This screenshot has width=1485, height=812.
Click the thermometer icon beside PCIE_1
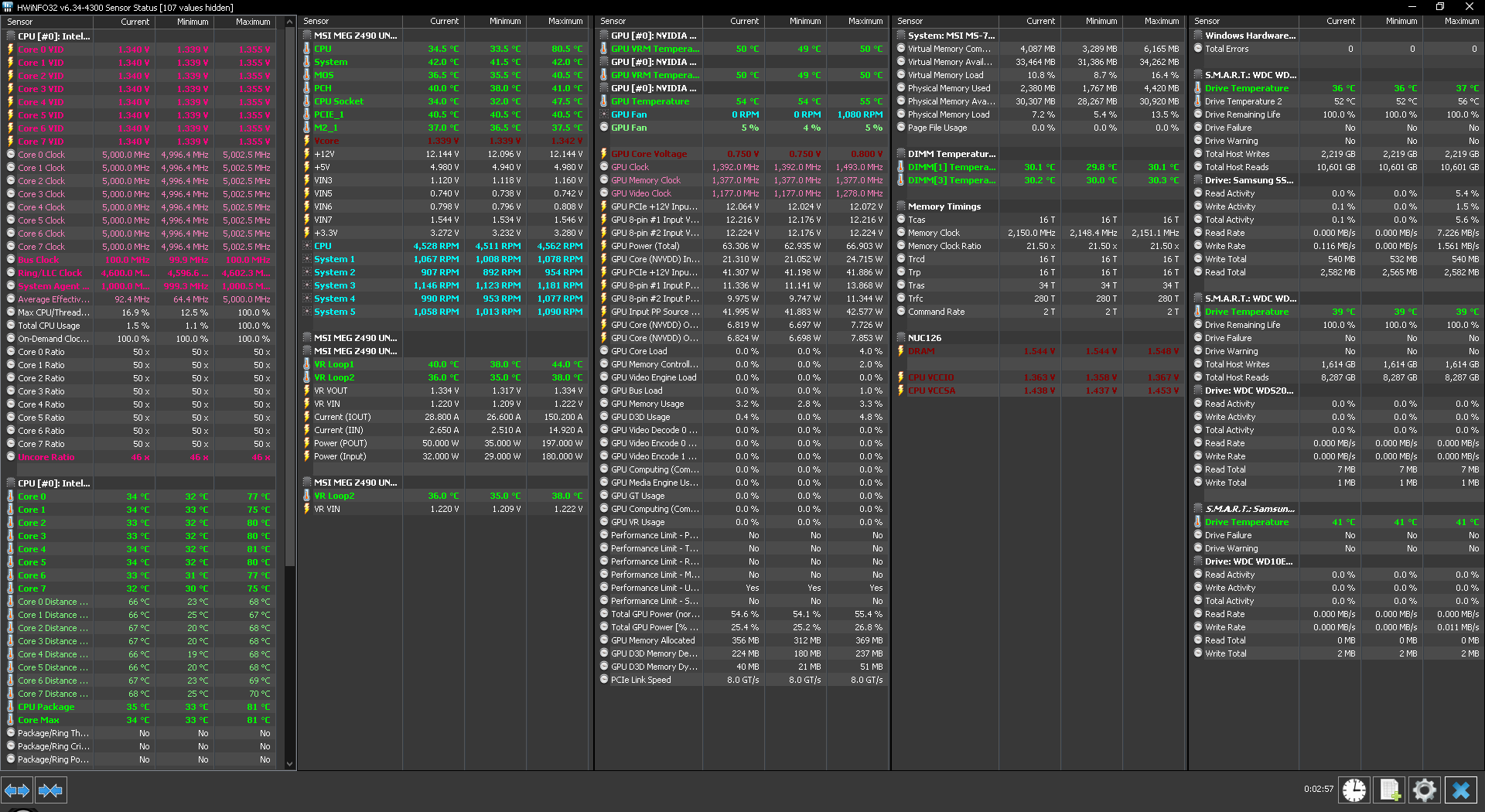(307, 114)
